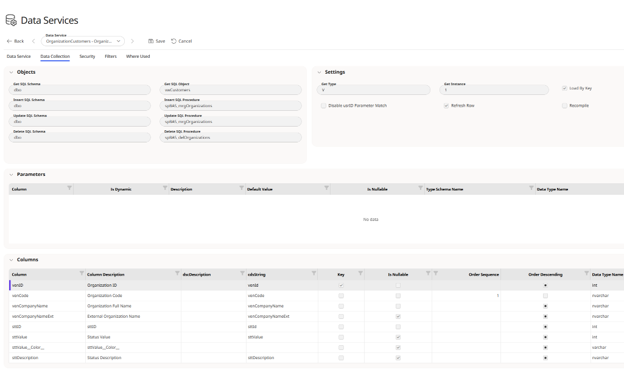Collapse the Objects section
The width and height of the screenshot is (624, 378).
[11, 72]
